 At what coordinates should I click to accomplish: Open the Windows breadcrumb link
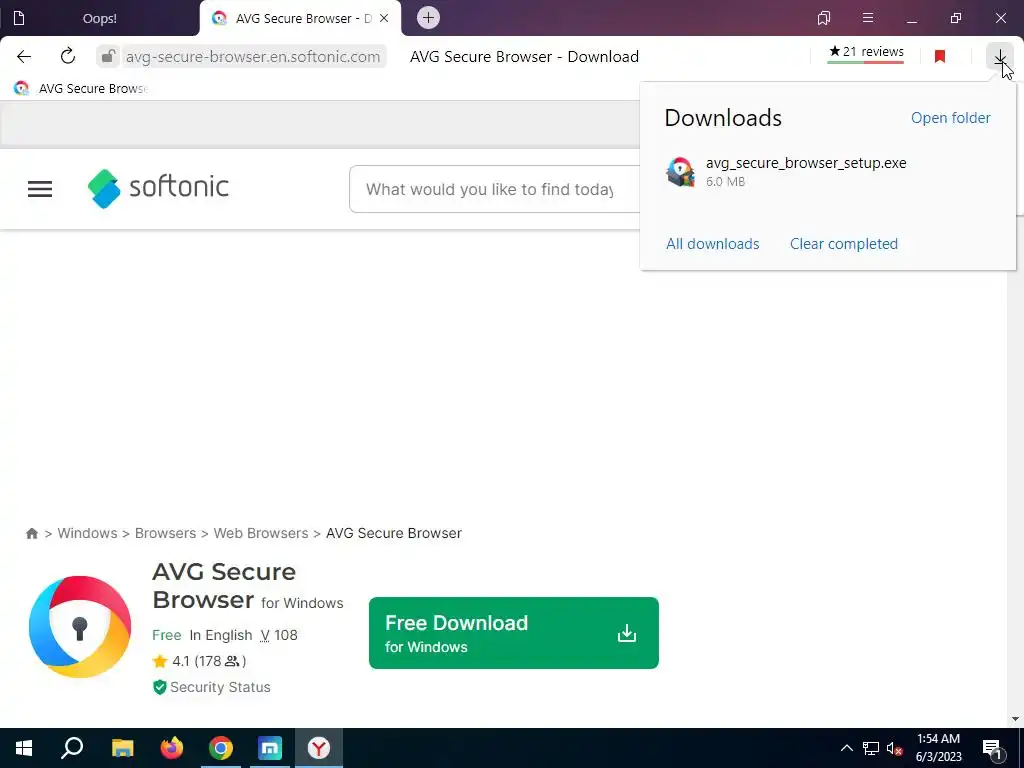coord(88,533)
